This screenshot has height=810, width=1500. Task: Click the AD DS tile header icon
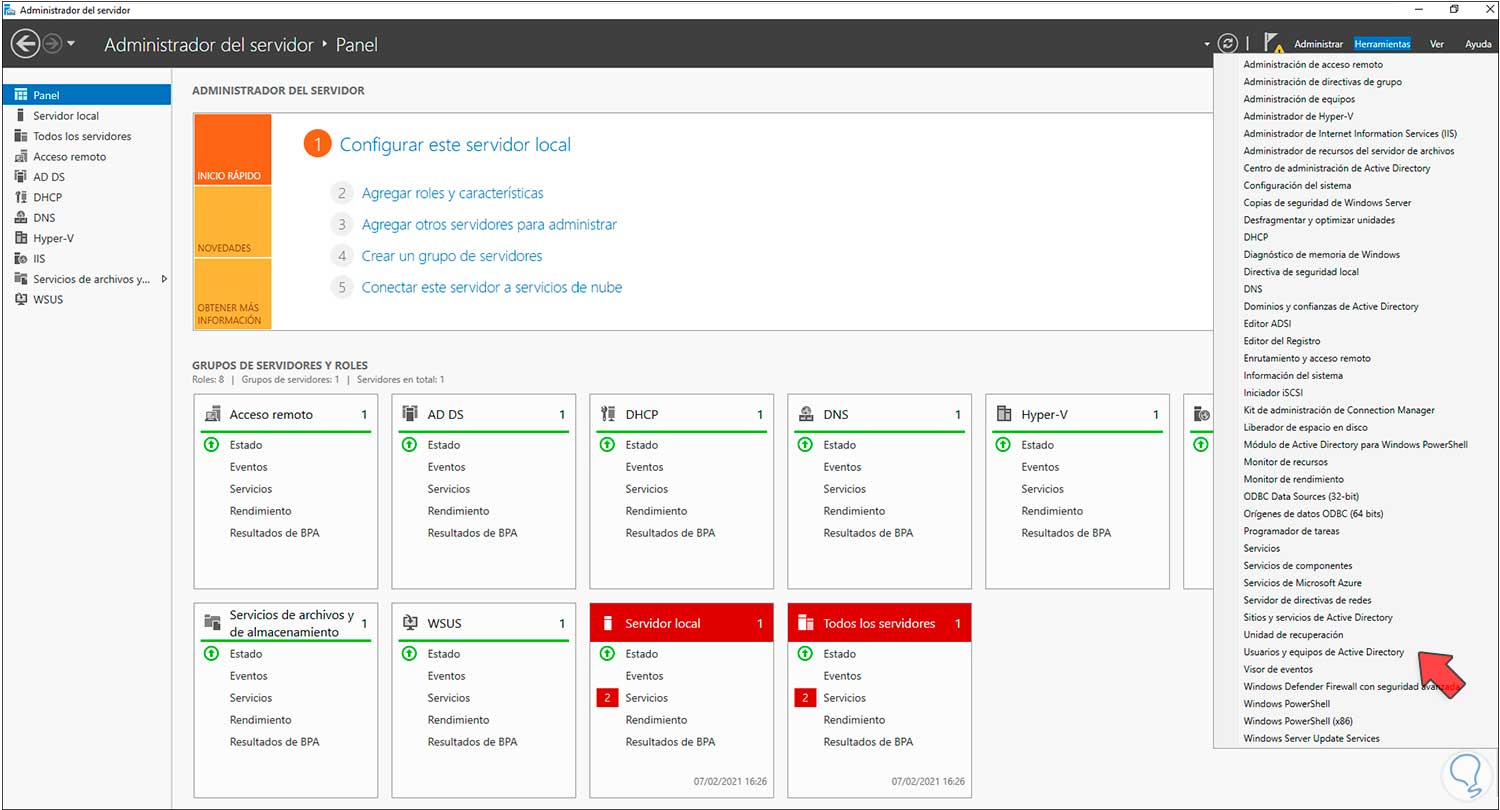pyautogui.click(x=409, y=414)
